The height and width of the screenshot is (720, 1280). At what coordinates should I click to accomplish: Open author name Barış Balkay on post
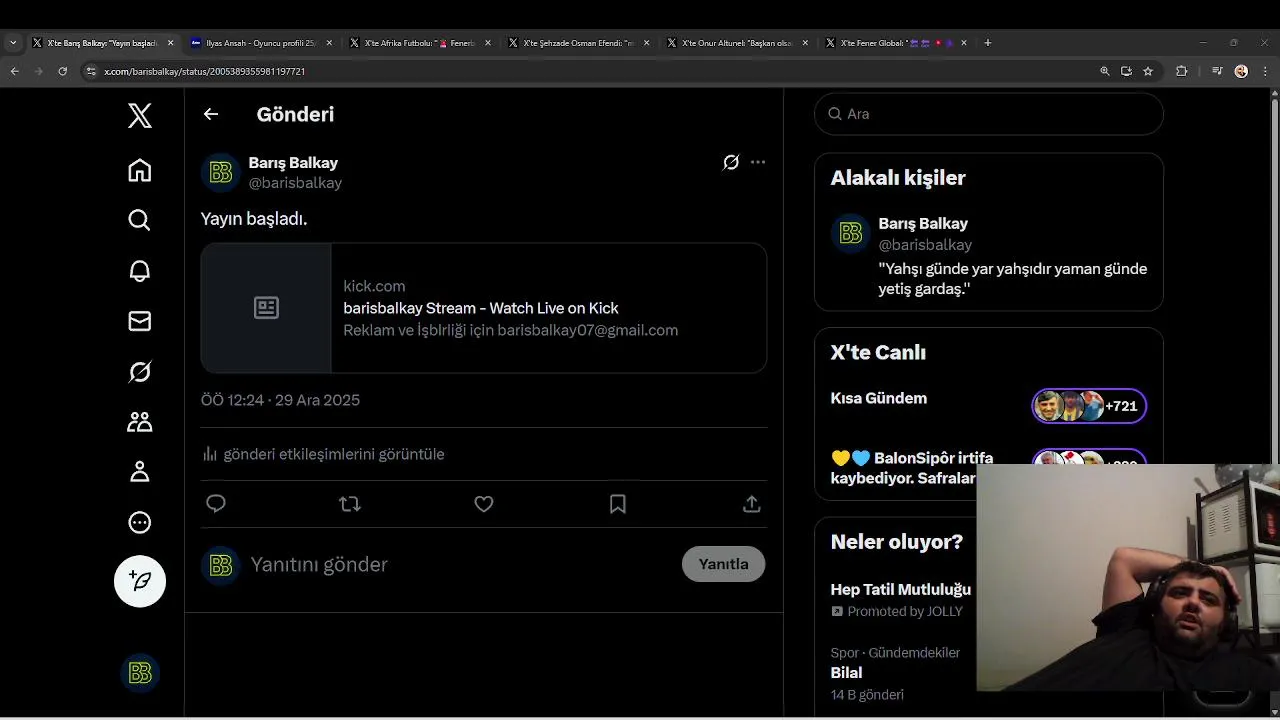pyautogui.click(x=293, y=163)
